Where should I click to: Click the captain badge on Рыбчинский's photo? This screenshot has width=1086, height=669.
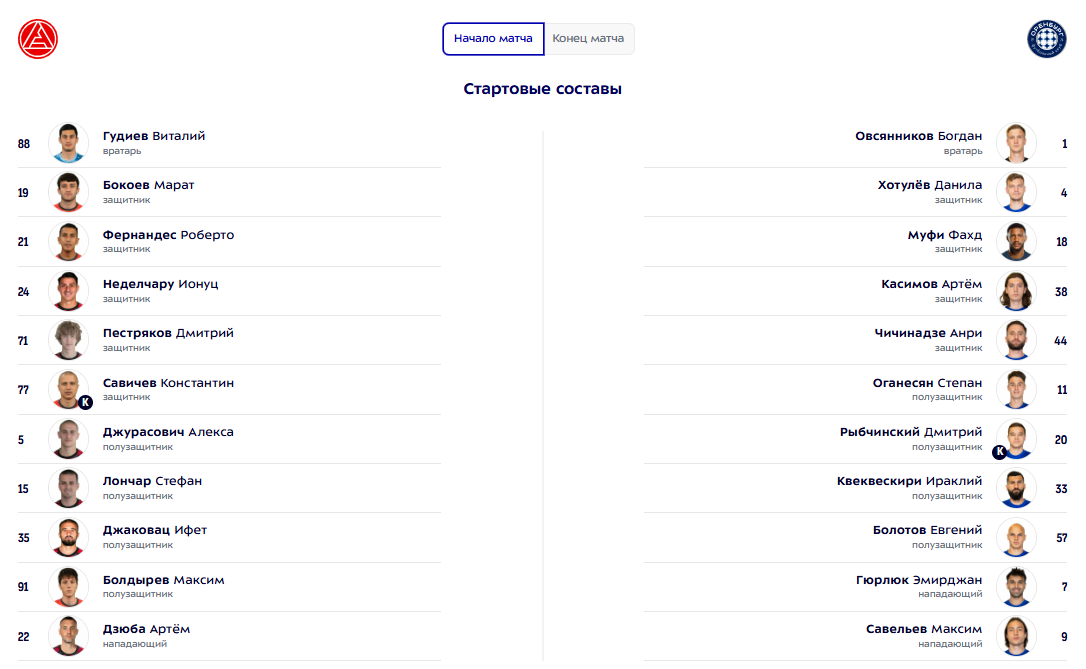(999, 452)
